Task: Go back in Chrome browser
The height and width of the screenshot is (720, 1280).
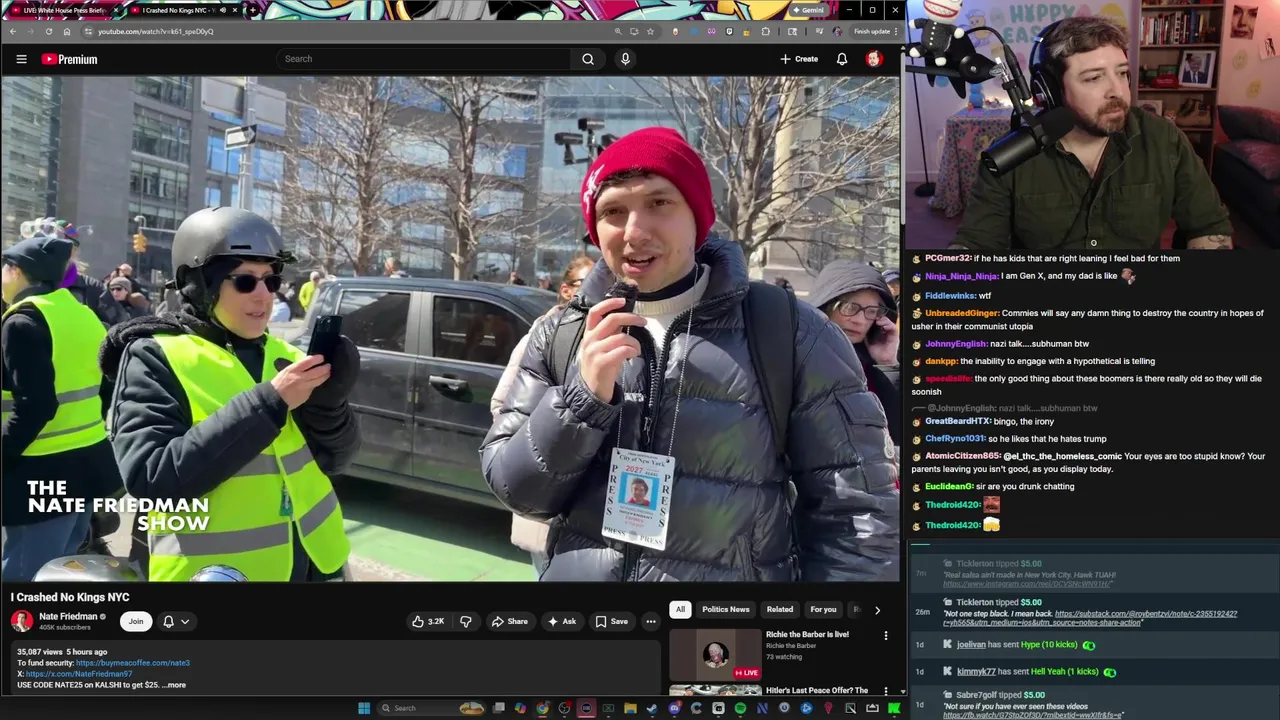Action: click(12, 31)
